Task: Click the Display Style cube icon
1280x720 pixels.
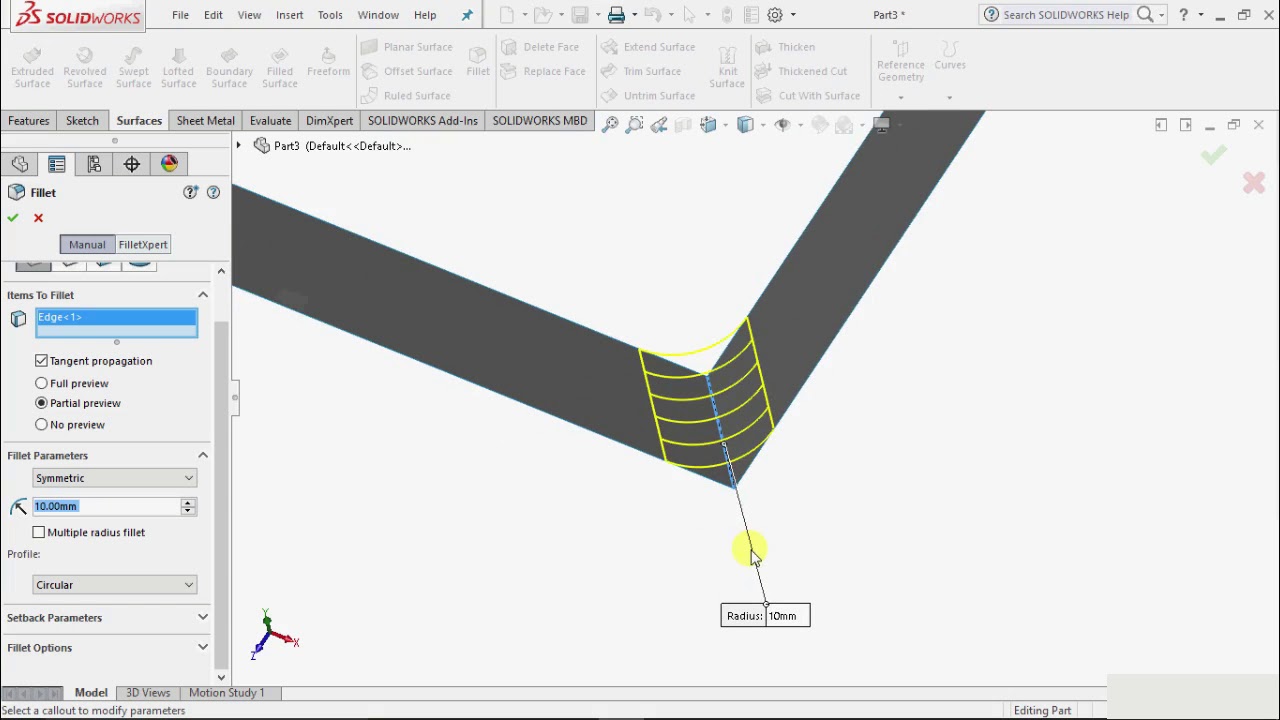Action: (x=745, y=125)
